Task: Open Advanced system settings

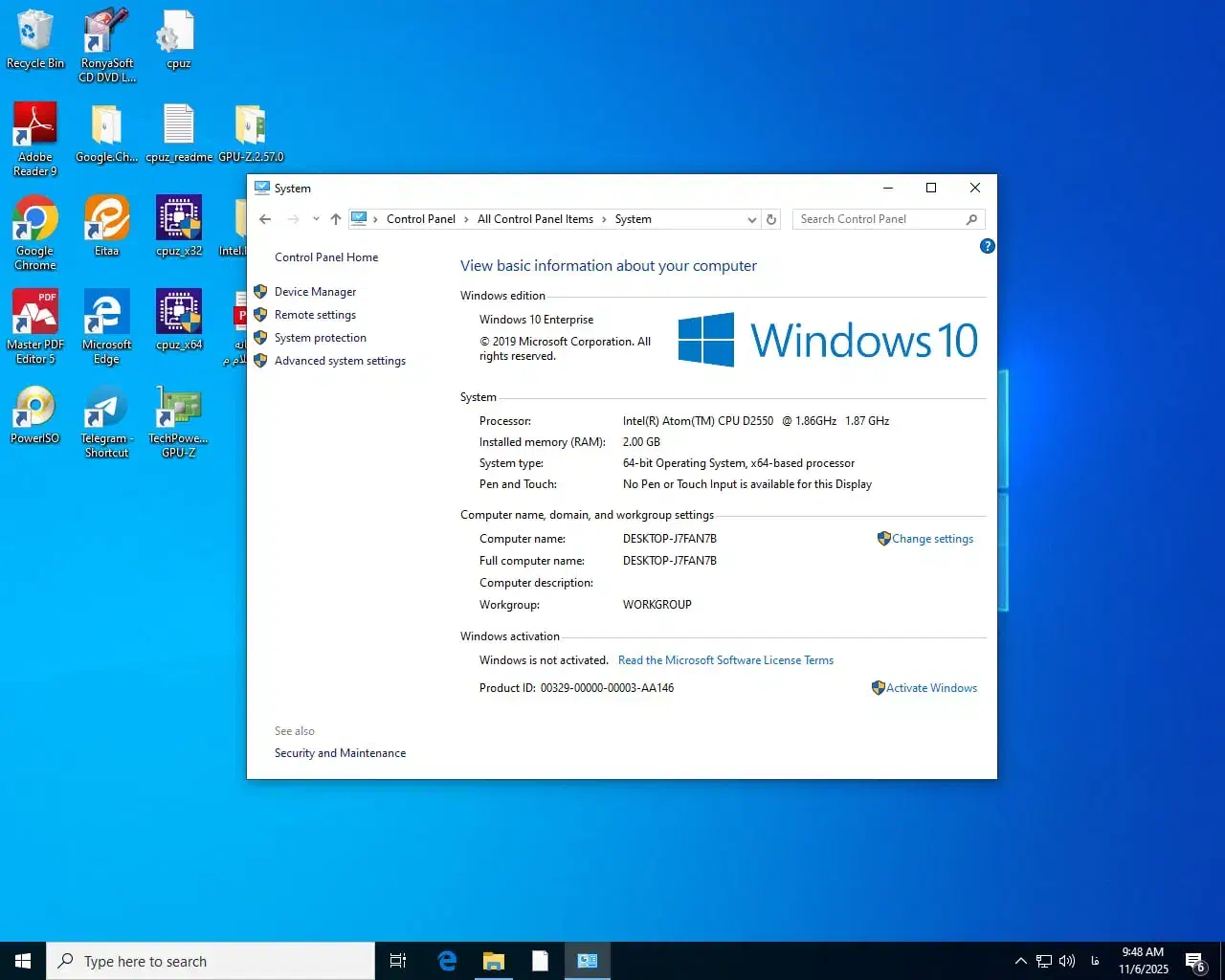Action: click(340, 361)
